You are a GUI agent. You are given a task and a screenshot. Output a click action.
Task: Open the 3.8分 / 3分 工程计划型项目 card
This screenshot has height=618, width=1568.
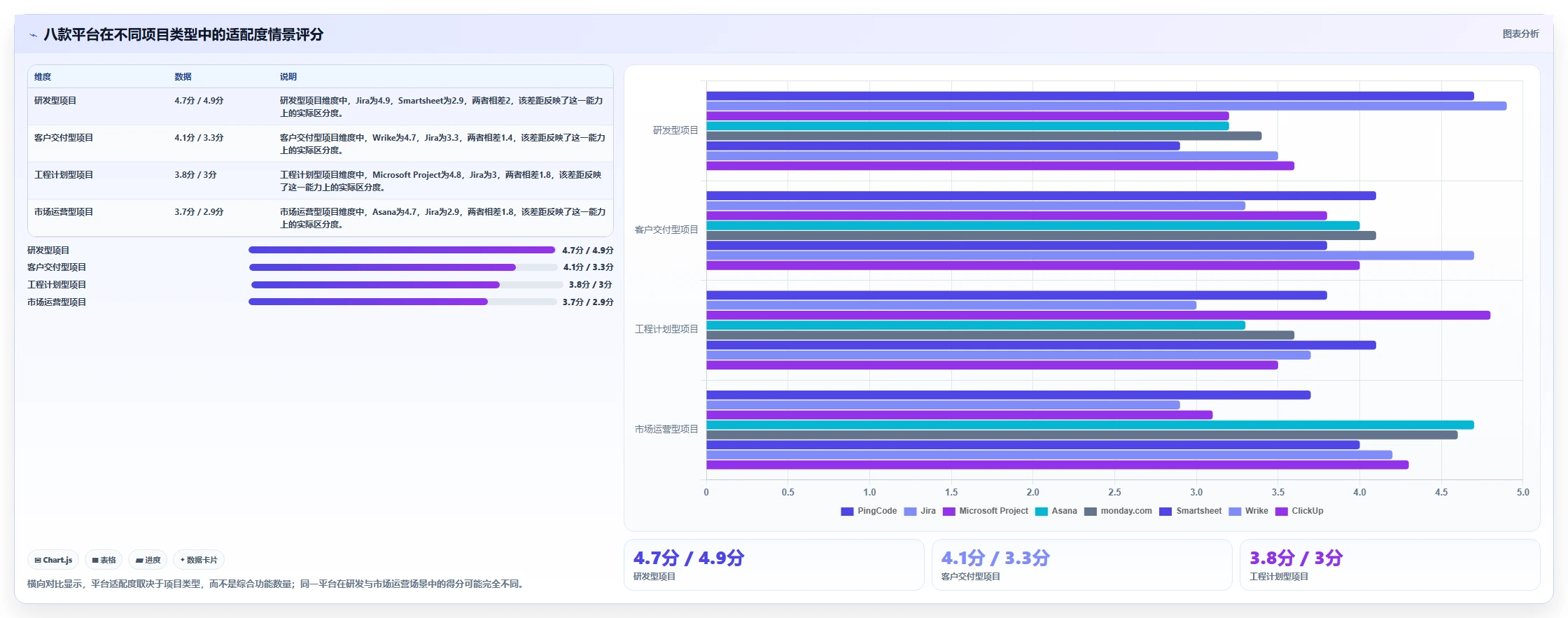click(x=1390, y=565)
